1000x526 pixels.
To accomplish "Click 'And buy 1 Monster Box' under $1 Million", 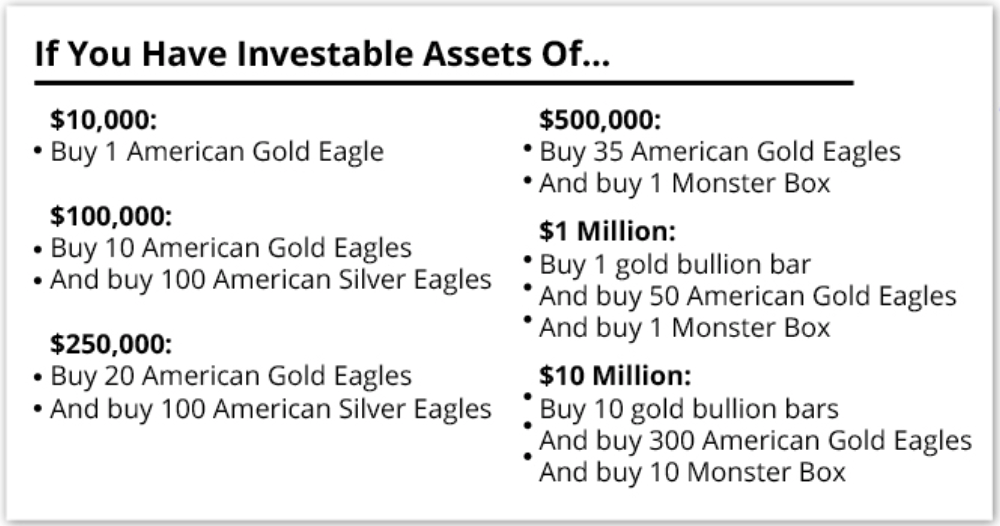I will pos(685,328).
